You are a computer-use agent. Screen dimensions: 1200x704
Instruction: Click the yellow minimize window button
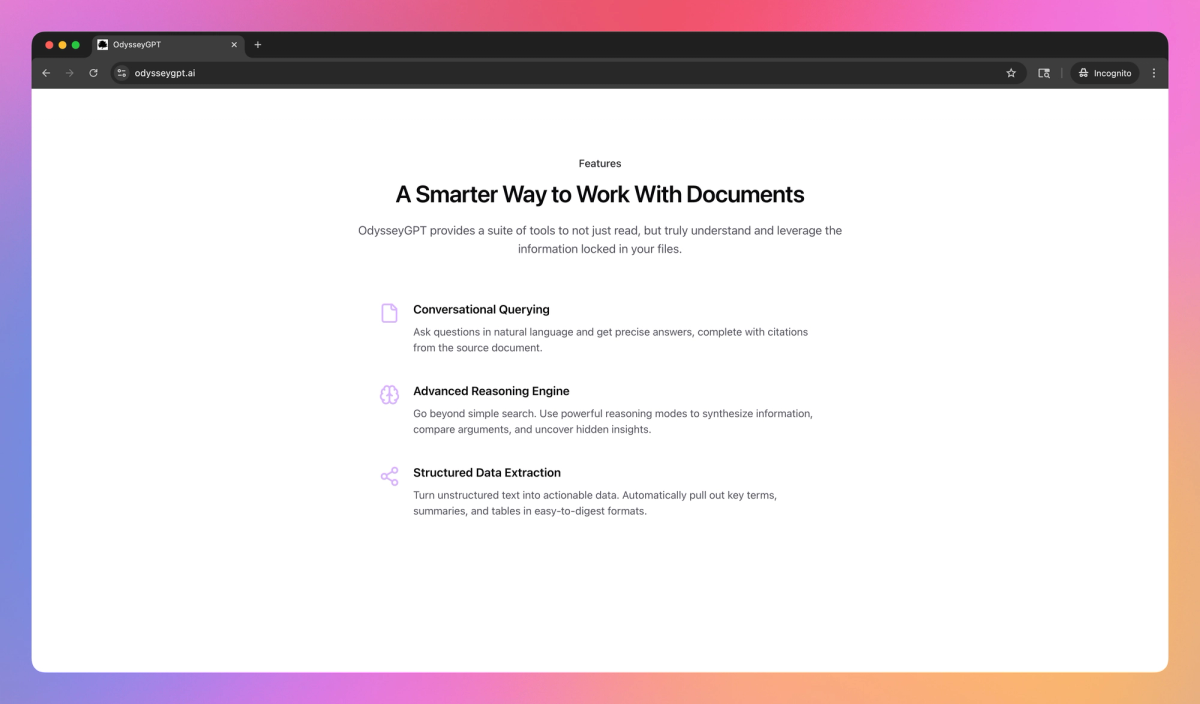pyautogui.click(x=62, y=45)
